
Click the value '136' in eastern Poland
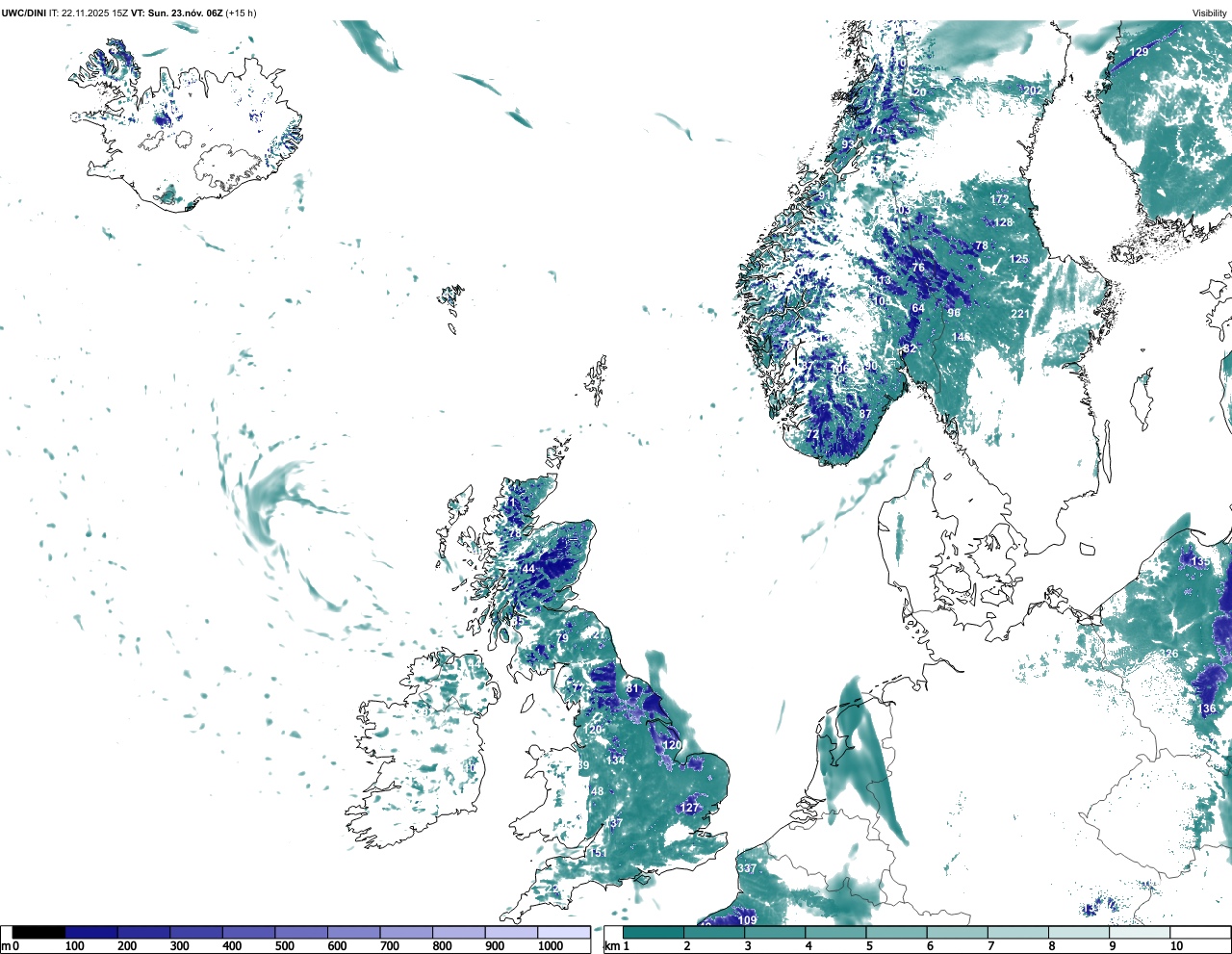[1207, 709]
